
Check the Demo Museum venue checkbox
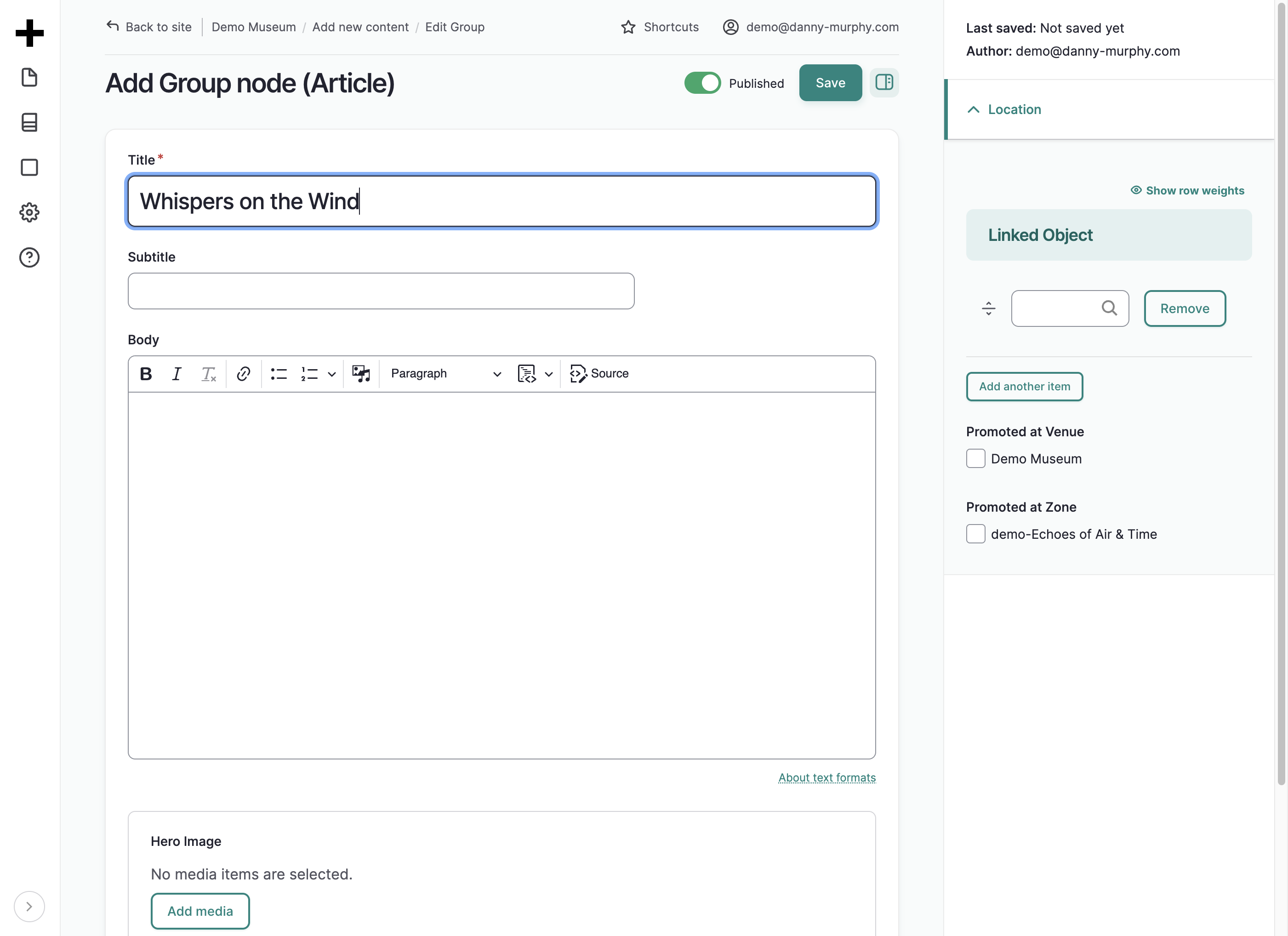976,459
